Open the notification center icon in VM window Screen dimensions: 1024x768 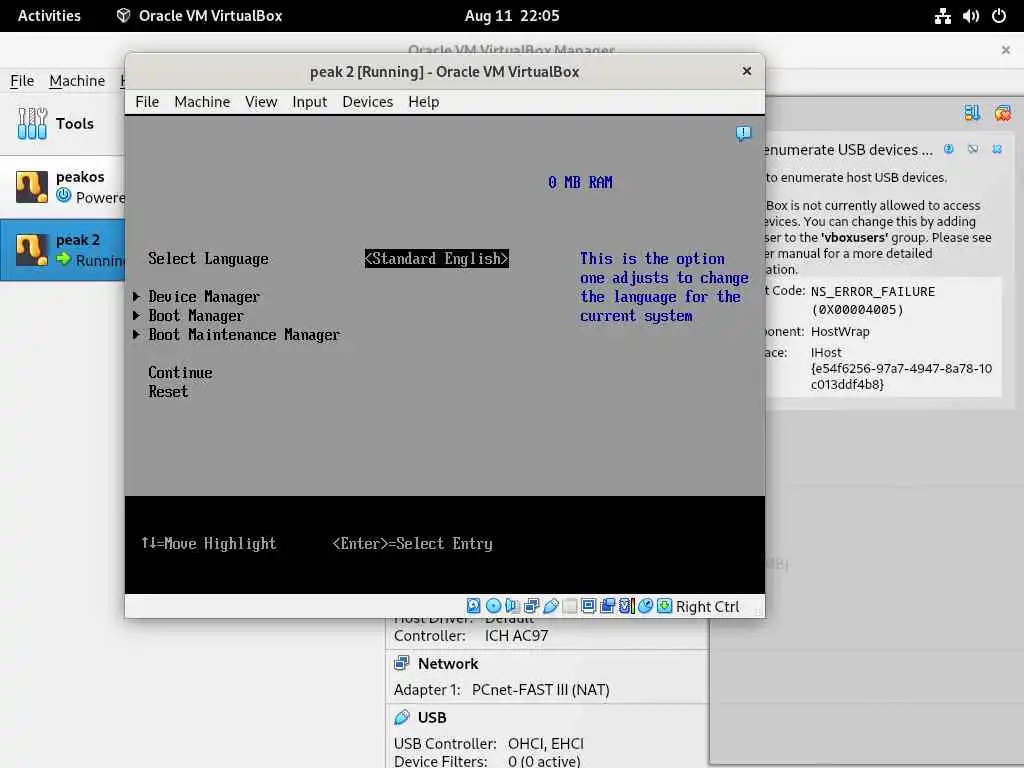click(743, 134)
